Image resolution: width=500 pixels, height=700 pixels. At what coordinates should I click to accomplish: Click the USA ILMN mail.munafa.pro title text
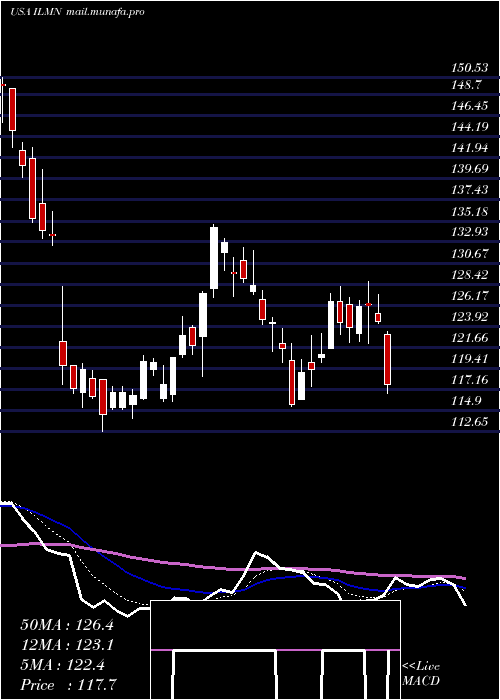point(77,12)
